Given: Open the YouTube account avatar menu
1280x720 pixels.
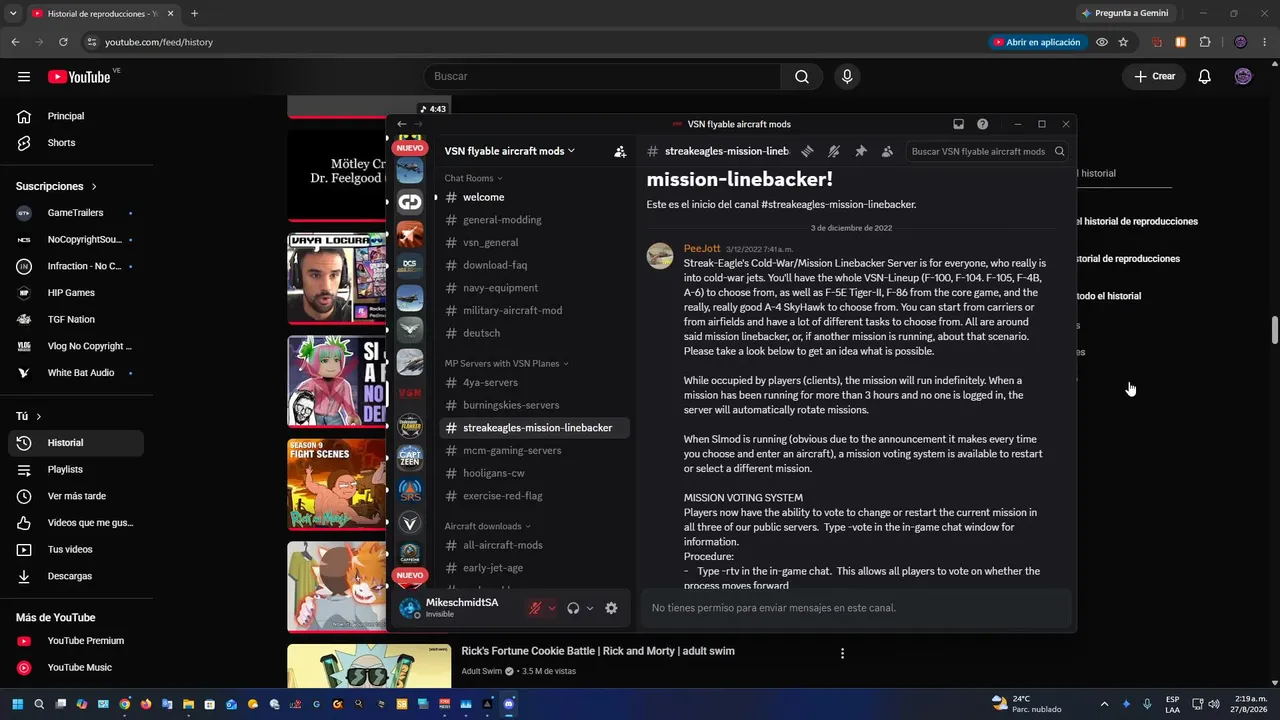Looking at the screenshot, I should 1243,77.
